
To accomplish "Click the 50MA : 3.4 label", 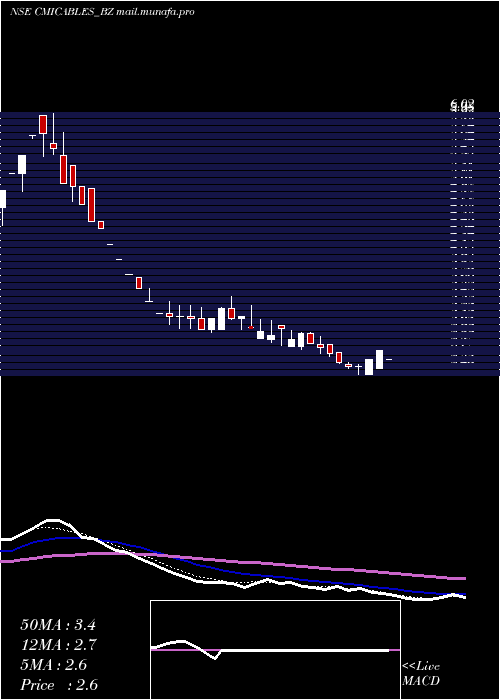I will 58,625.
